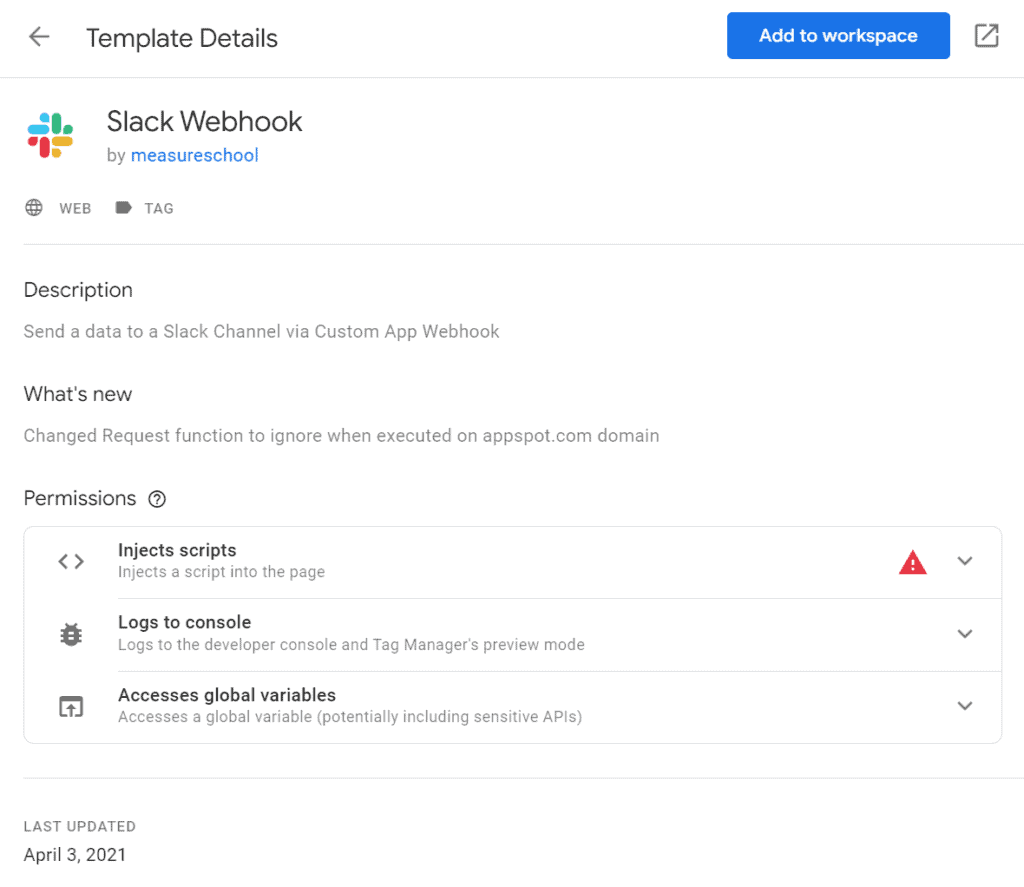Open template in new window icon
The image size is (1024, 887).
[986, 36]
